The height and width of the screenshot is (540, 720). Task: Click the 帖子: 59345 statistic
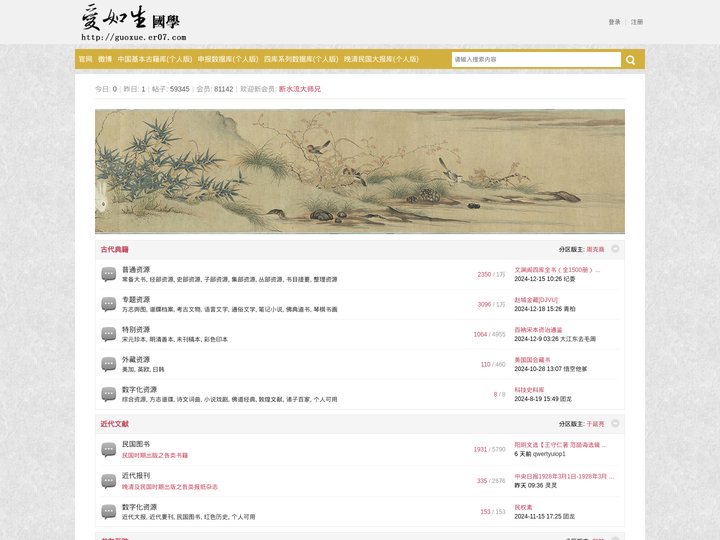[170, 89]
